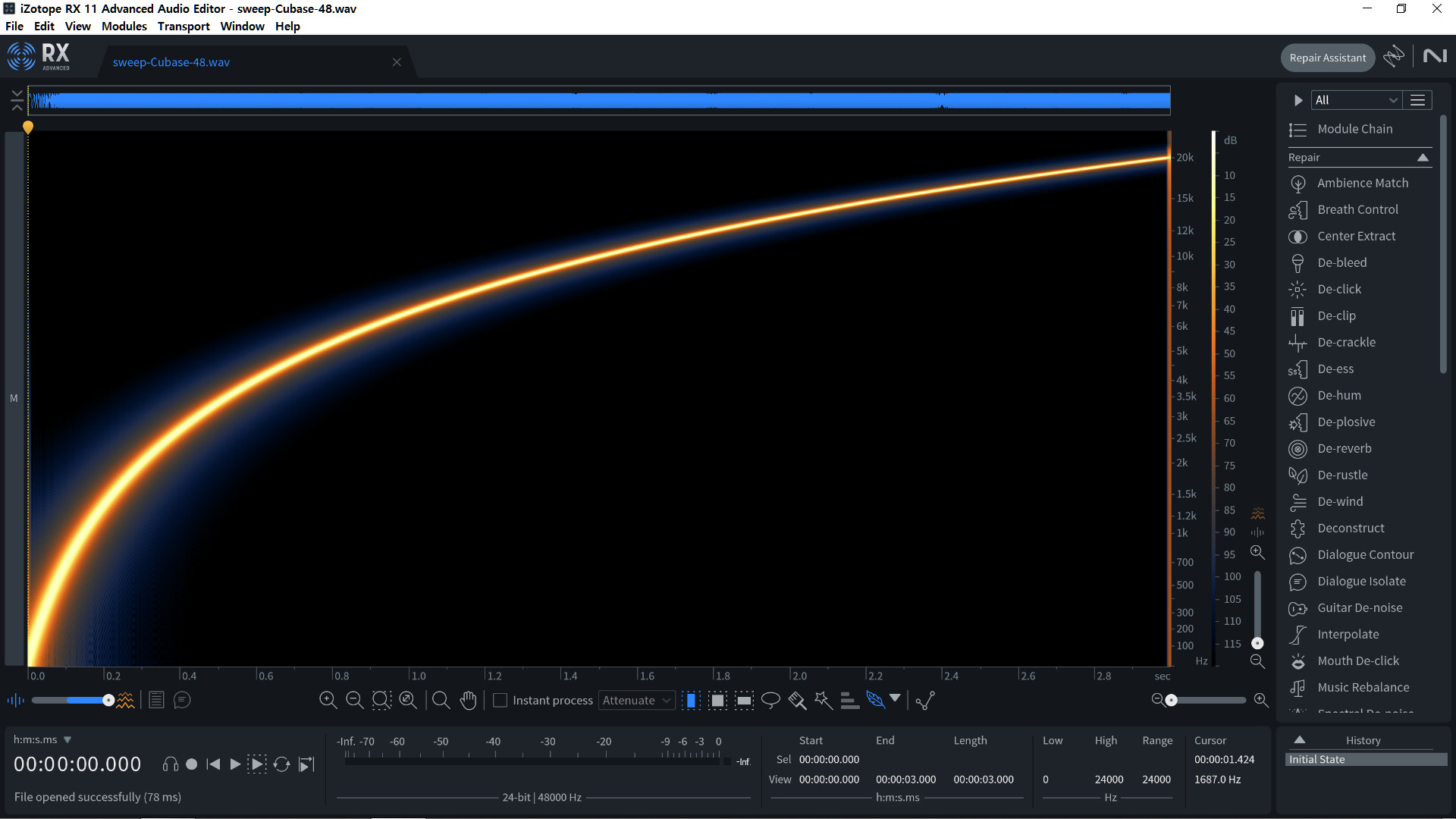
Task: Open the Attenuate mode dropdown
Action: click(636, 700)
